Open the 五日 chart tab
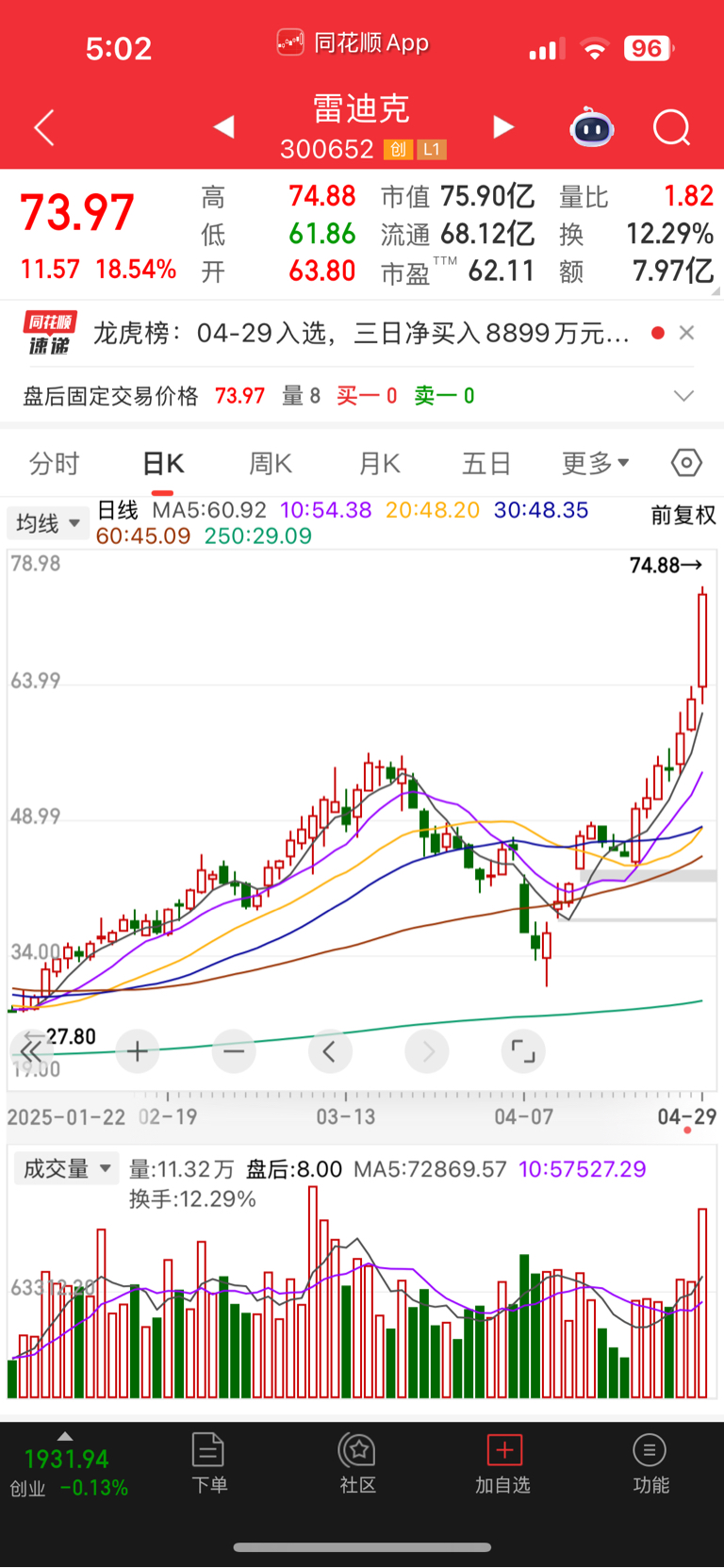The image size is (724, 1568). point(486,463)
